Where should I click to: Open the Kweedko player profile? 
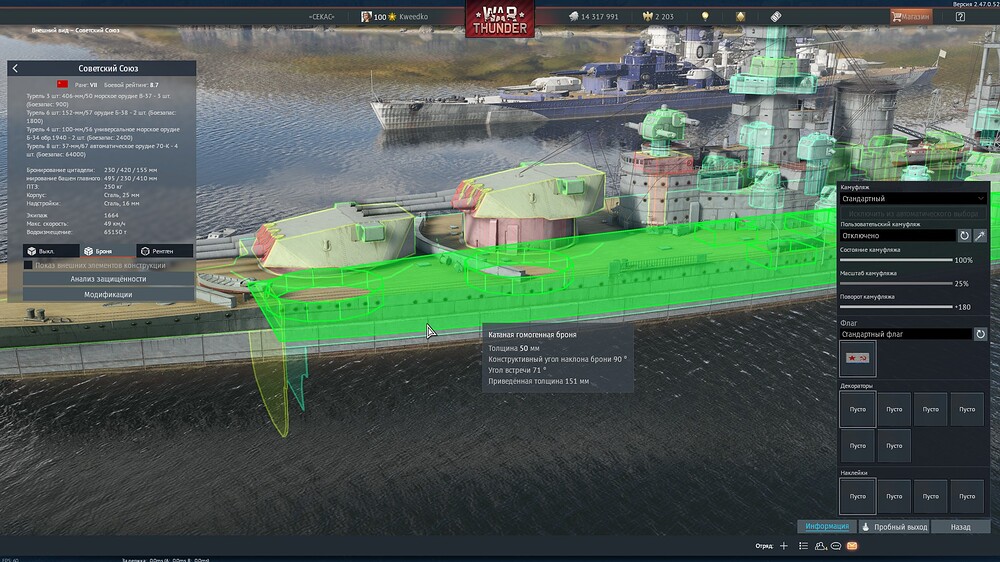413,17
